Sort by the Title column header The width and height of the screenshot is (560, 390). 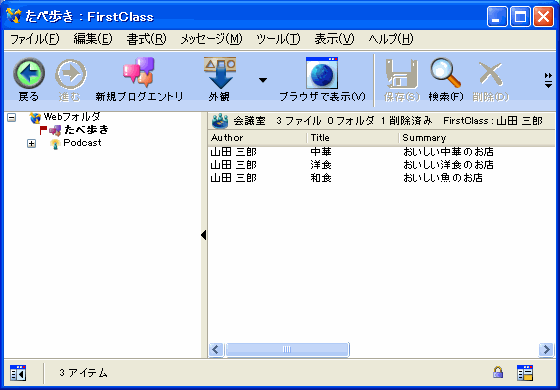(352, 138)
